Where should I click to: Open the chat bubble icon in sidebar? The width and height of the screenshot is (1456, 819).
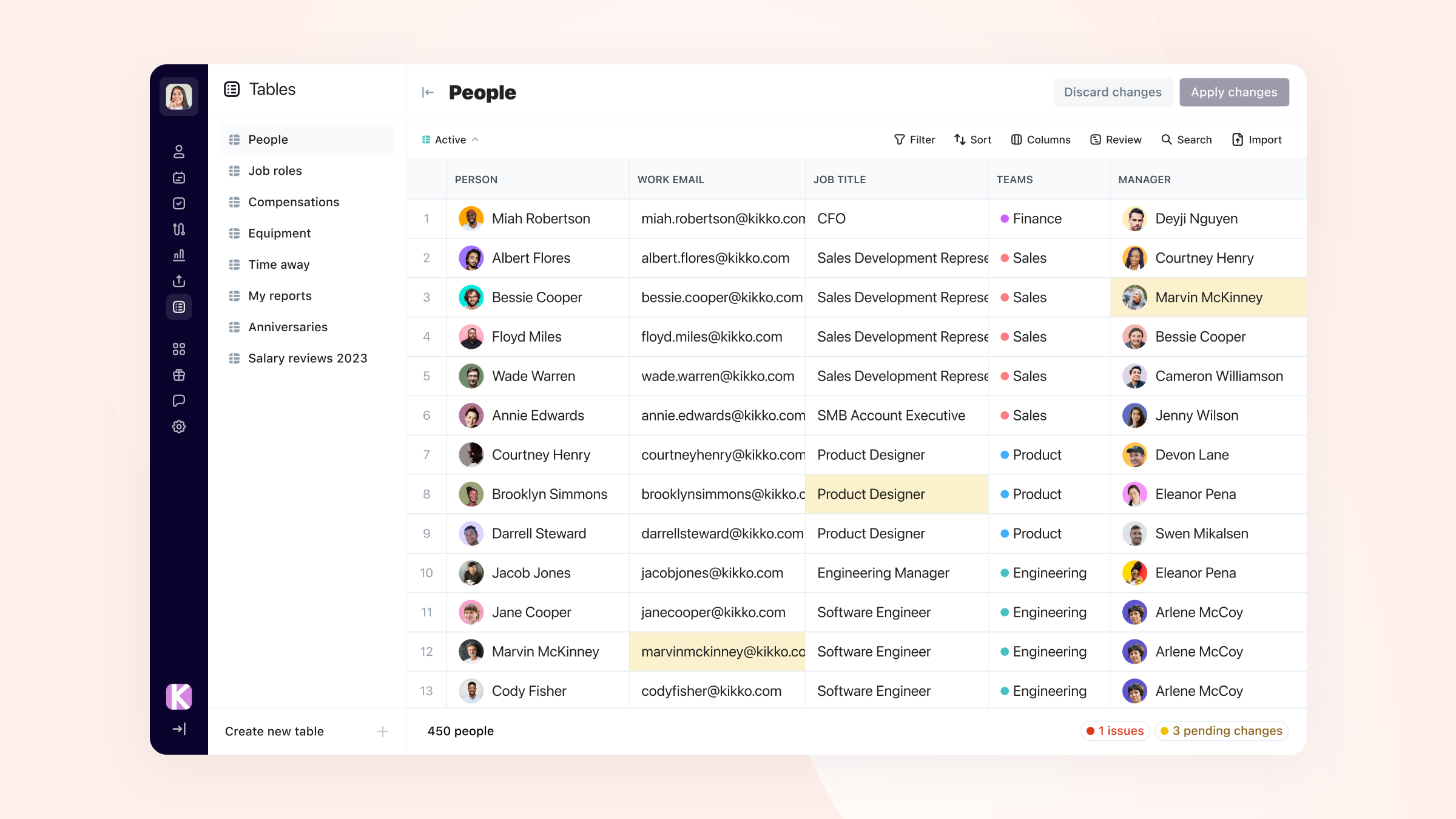click(x=178, y=400)
